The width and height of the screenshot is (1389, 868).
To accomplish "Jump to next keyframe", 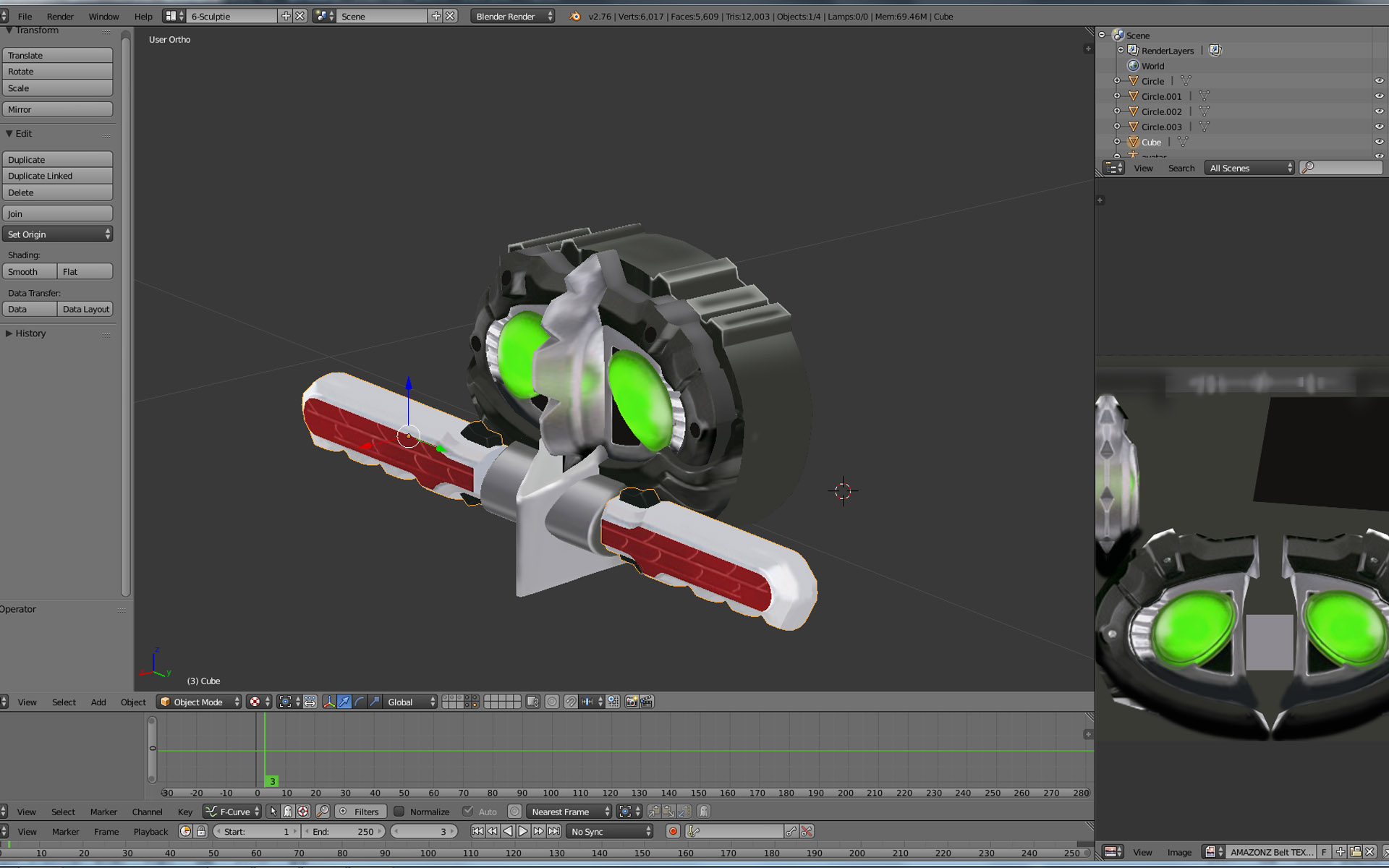I will tap(538, 832).
